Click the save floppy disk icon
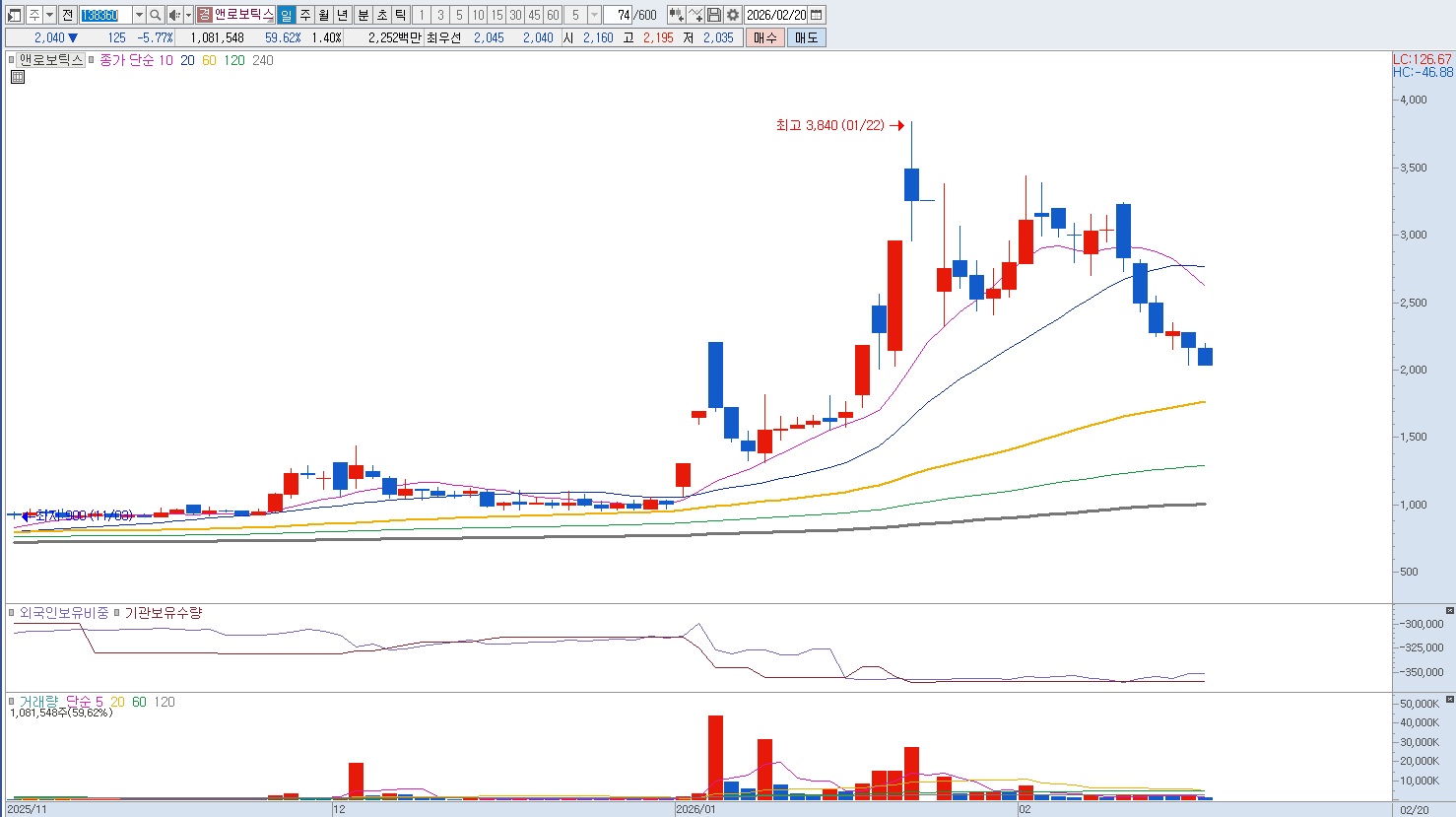Screen dimensions: 1456x817 [x=714, y=15]
